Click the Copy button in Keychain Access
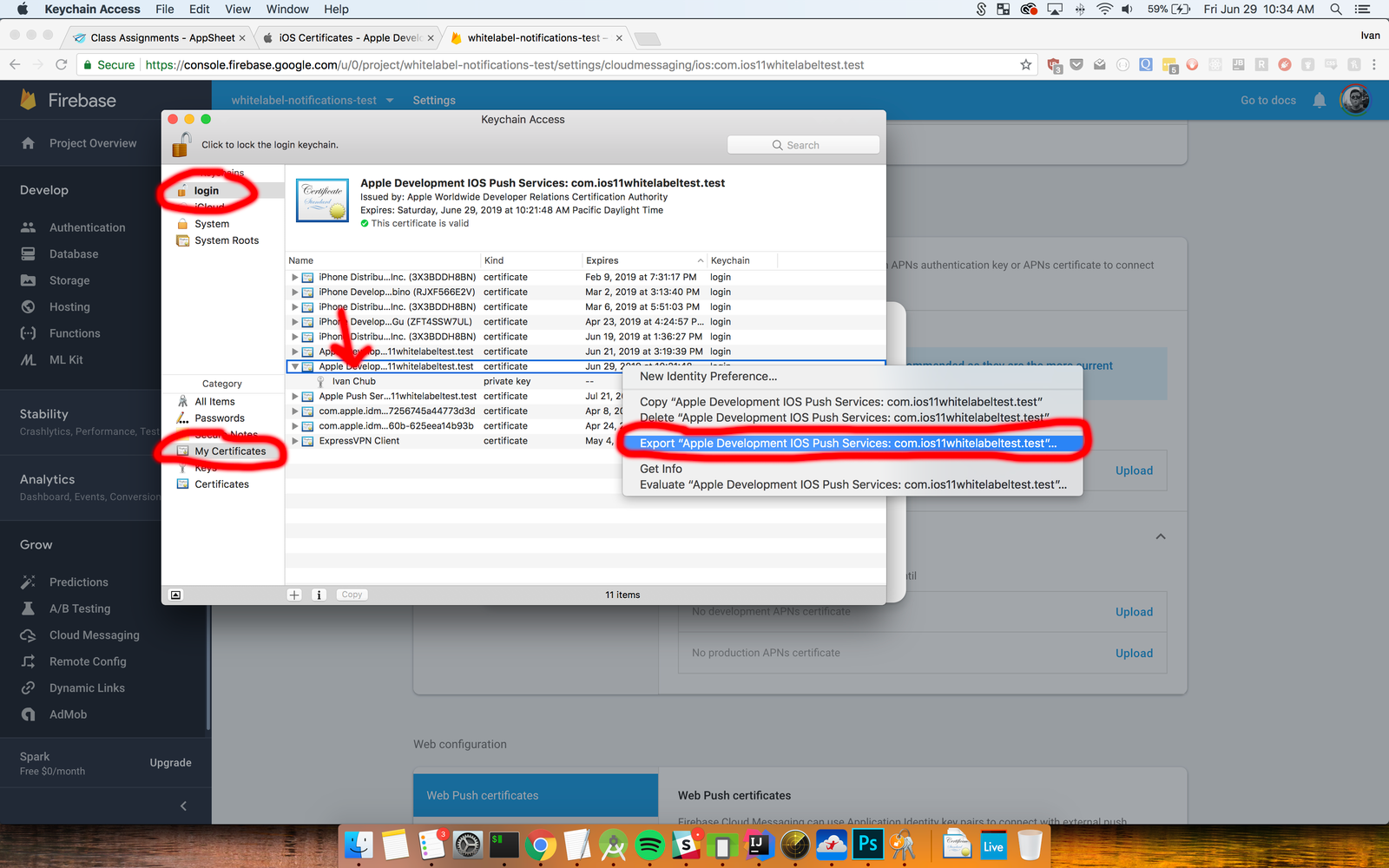This screenshot has height=868, width=1389. [352, 595]
